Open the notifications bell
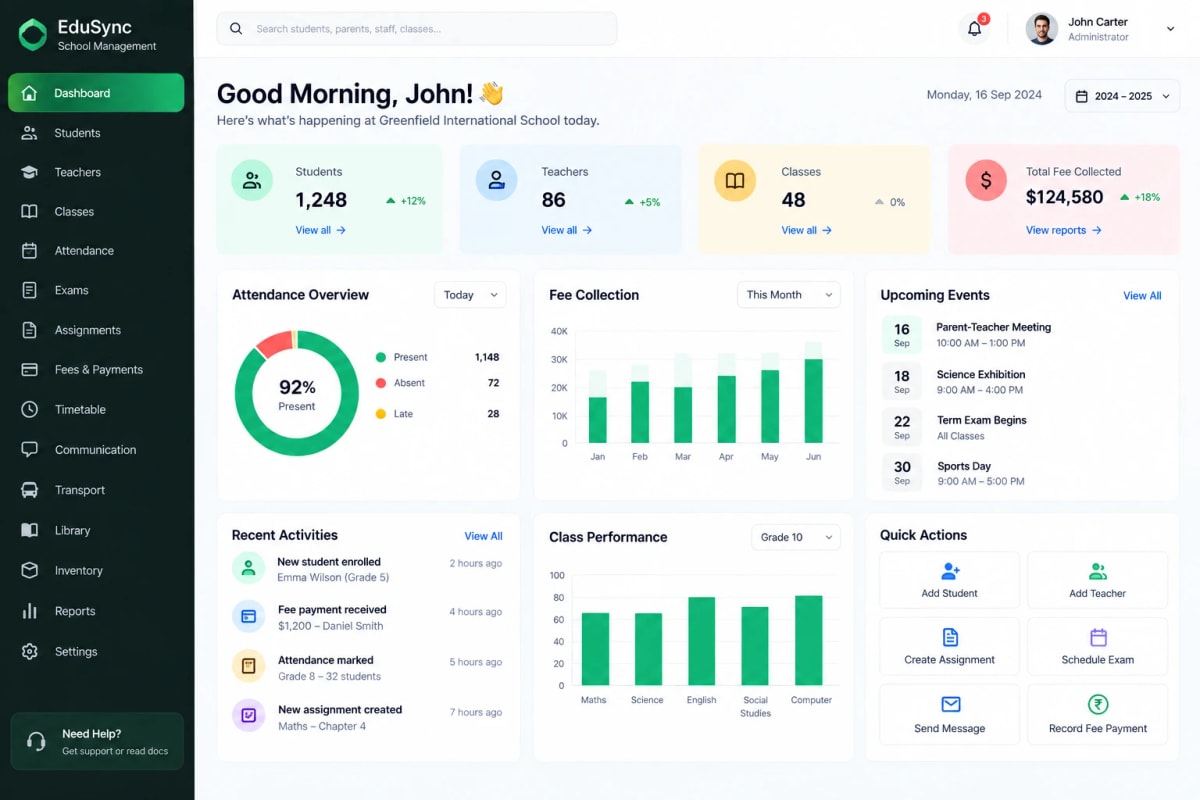The height and width of the screenshot is (800, 1200). tap(975, 29)
